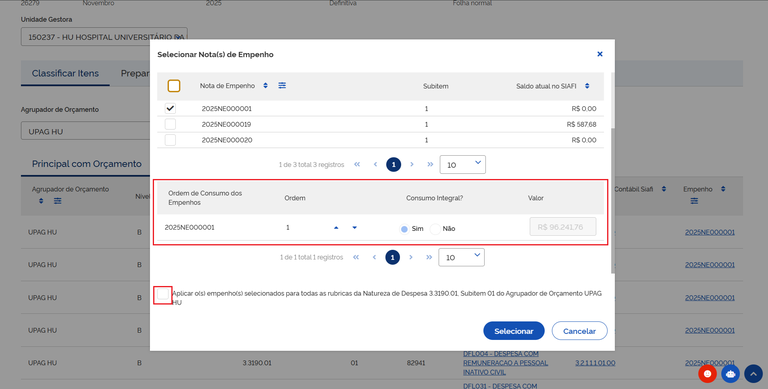Viewport: 768px width, 389px height.
Task: Select page 1 of consumo order list
Action: coord(392,257)
